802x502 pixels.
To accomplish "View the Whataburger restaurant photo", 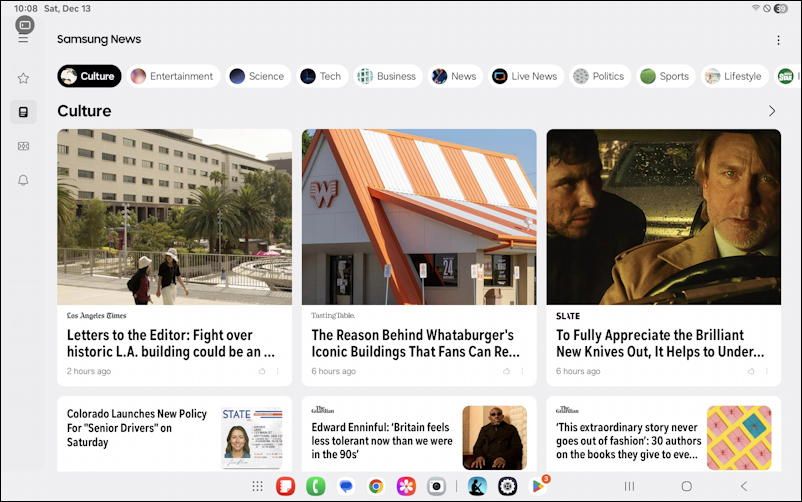I will coord(419,217).
